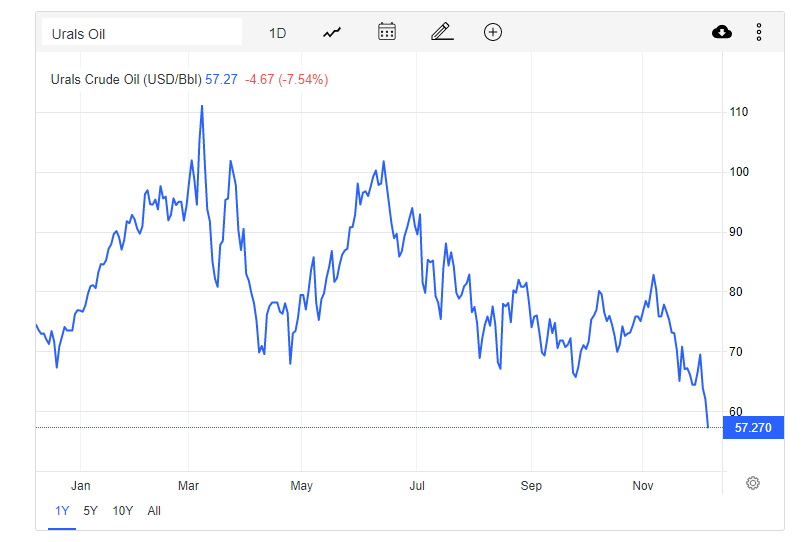Viewport: 807px width, 542px height.
Task: Click the 100 level on price axis
Action: click(x=739, y=172)
